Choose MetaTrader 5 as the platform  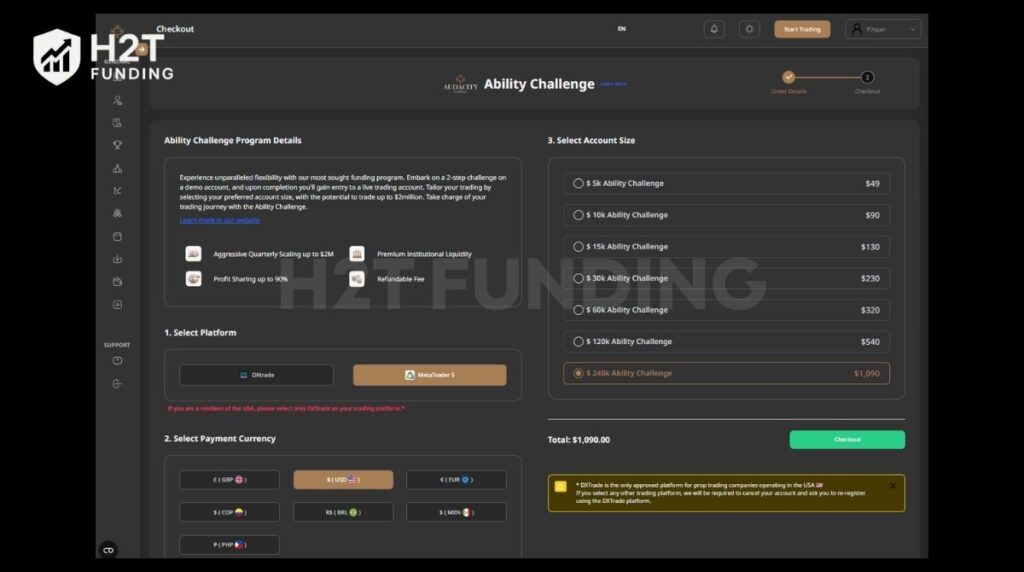[430, 375]
